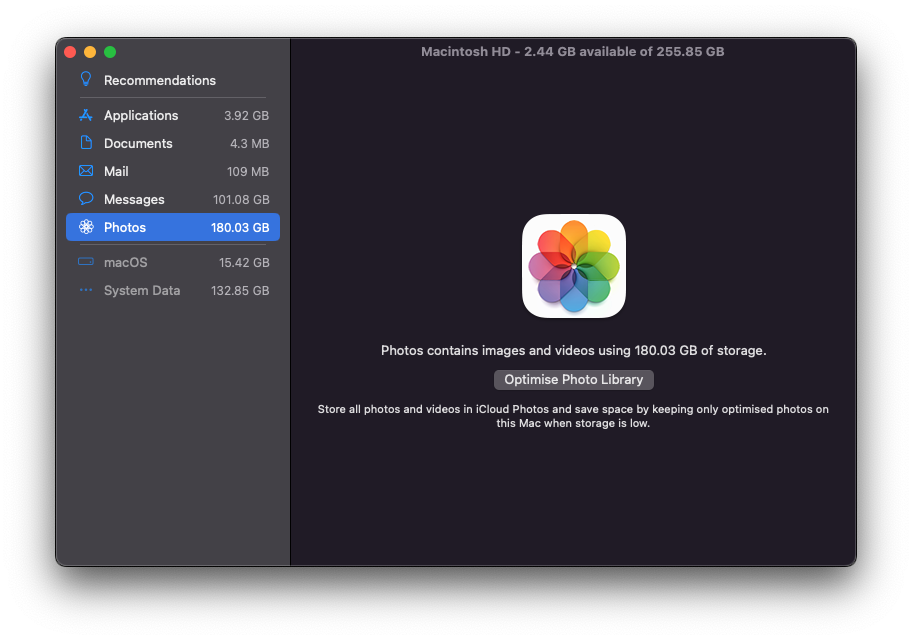Close the storage window with red button
The width and height of the screenshot is (912, 640).
(70, 52)
